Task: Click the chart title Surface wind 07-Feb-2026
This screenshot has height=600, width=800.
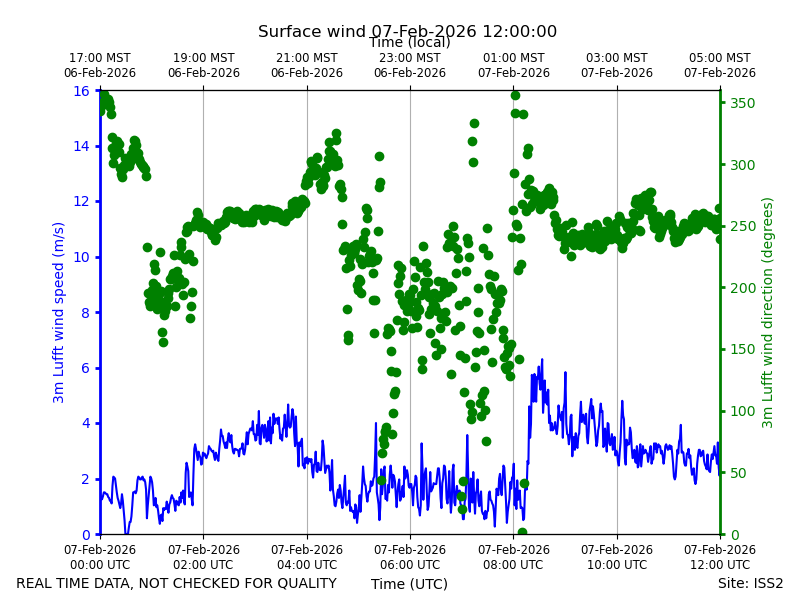Action: point(407,31)
